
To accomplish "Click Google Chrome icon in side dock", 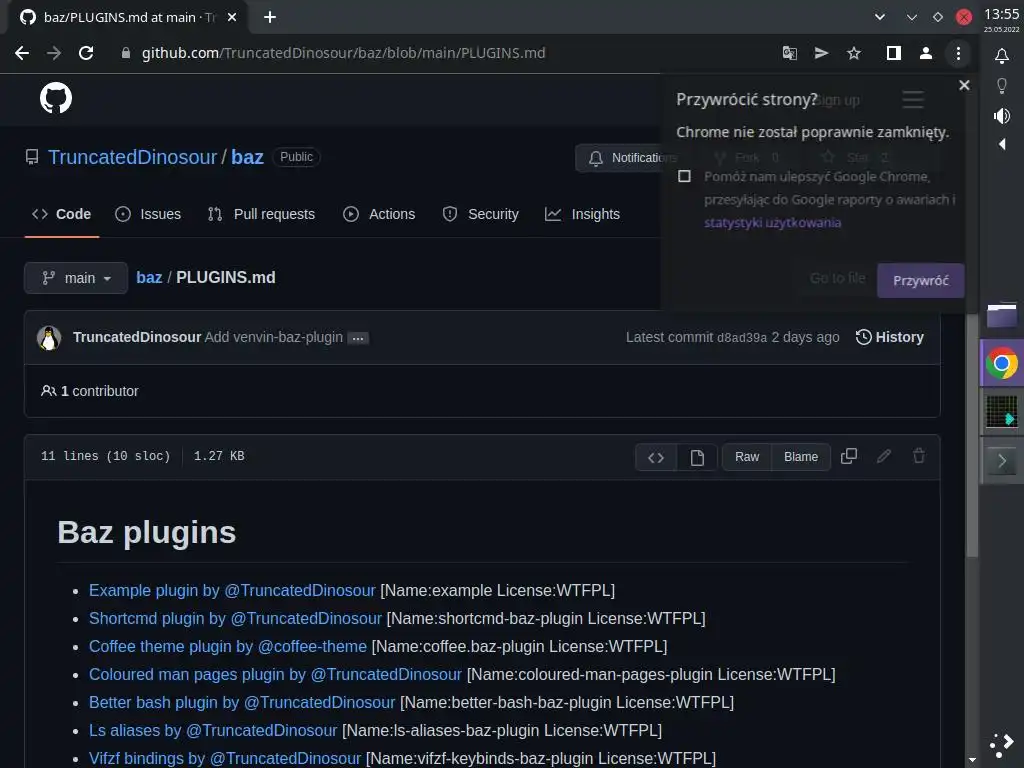I will pos(1001,363).
